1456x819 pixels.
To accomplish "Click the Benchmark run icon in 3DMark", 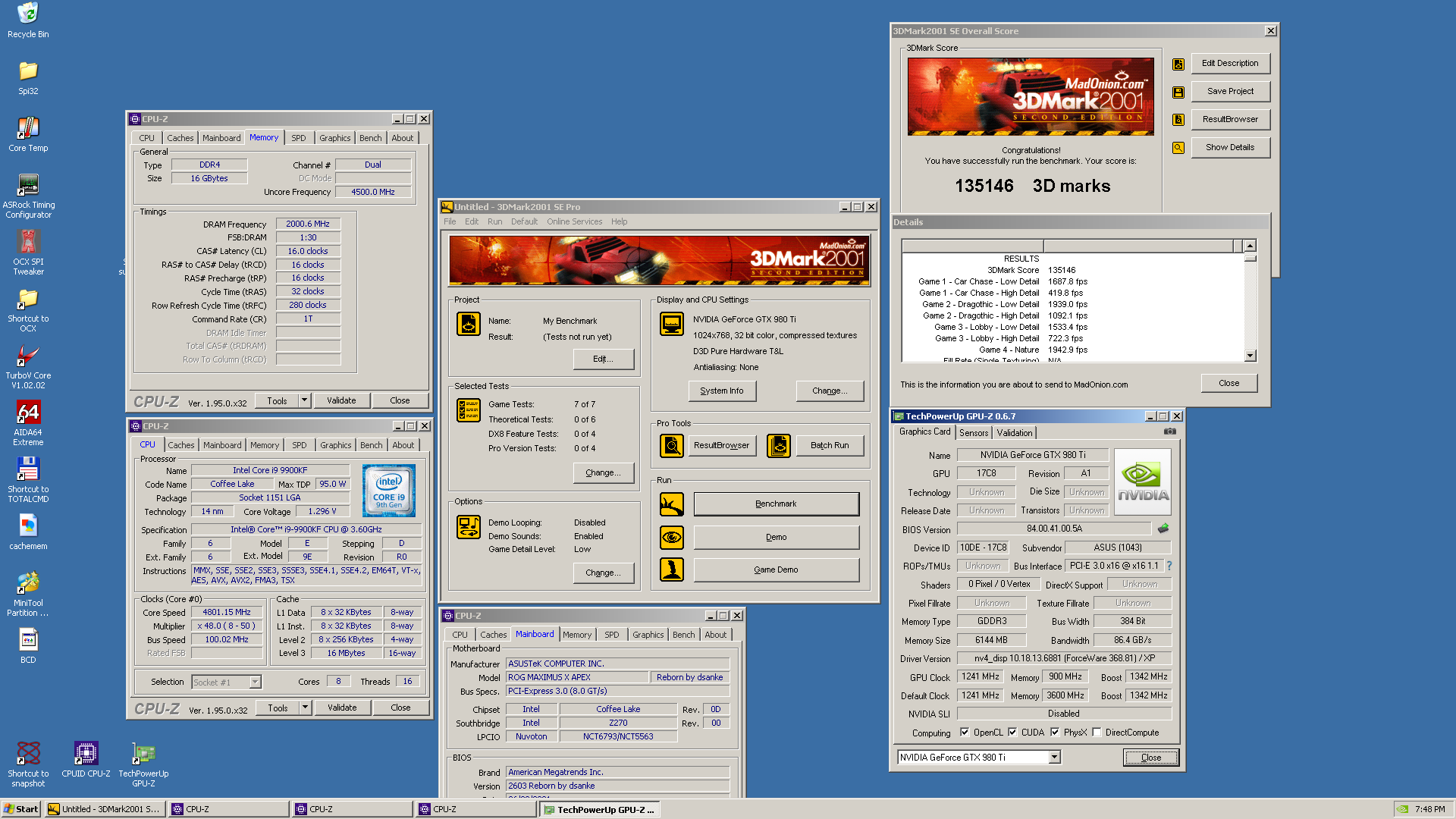I will click(x=672, y=504).
